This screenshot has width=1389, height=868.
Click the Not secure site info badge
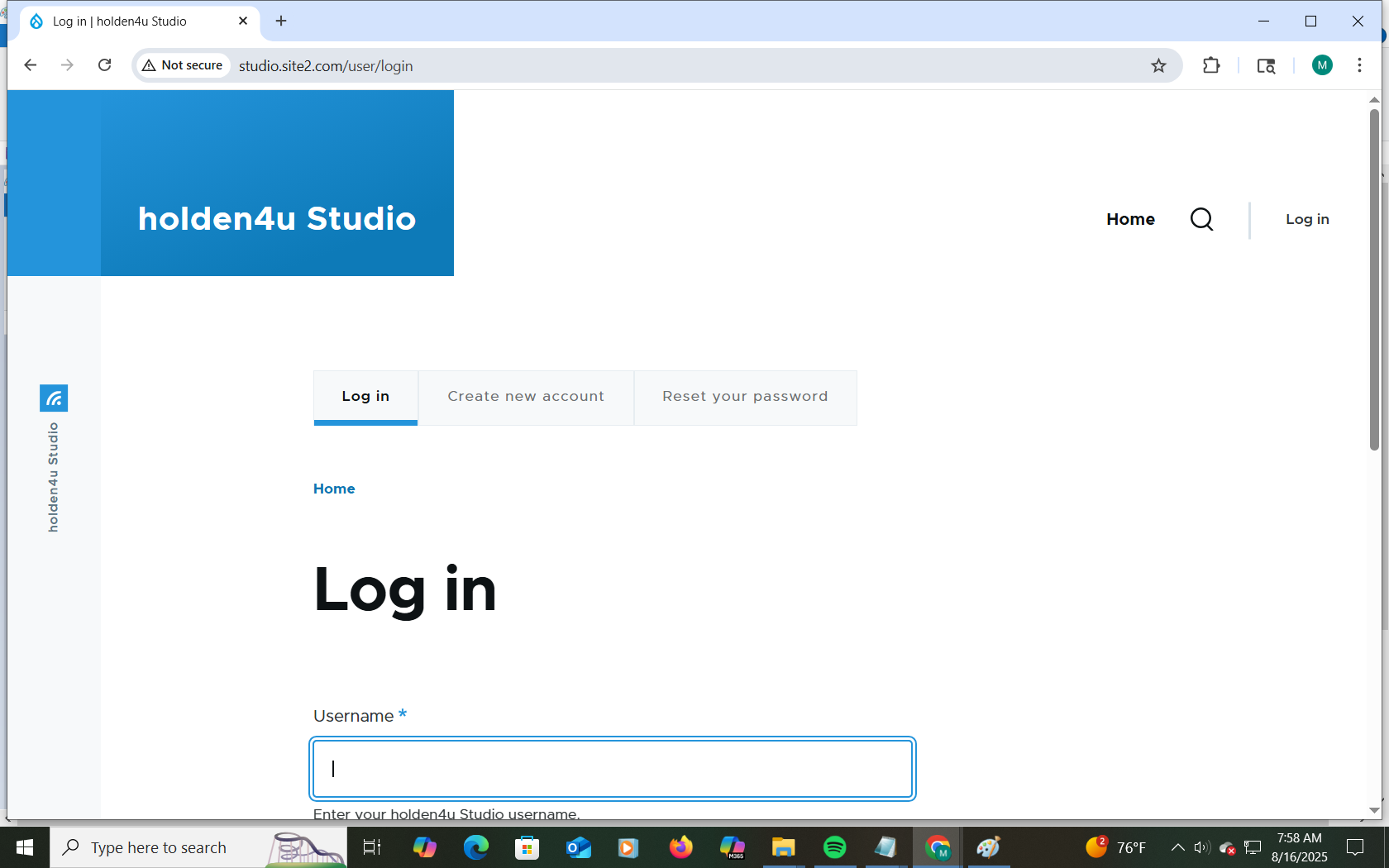click(x=183, y=65)
